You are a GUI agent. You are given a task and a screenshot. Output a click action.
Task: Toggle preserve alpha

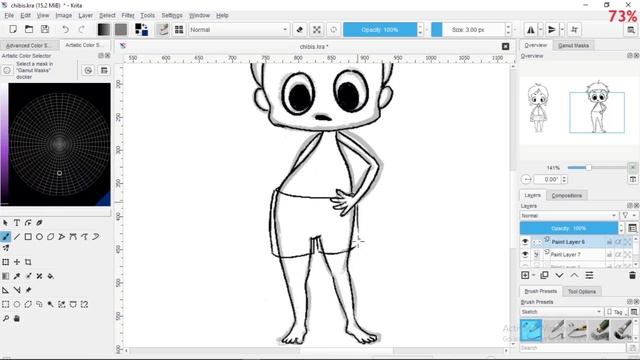(317, 29)
